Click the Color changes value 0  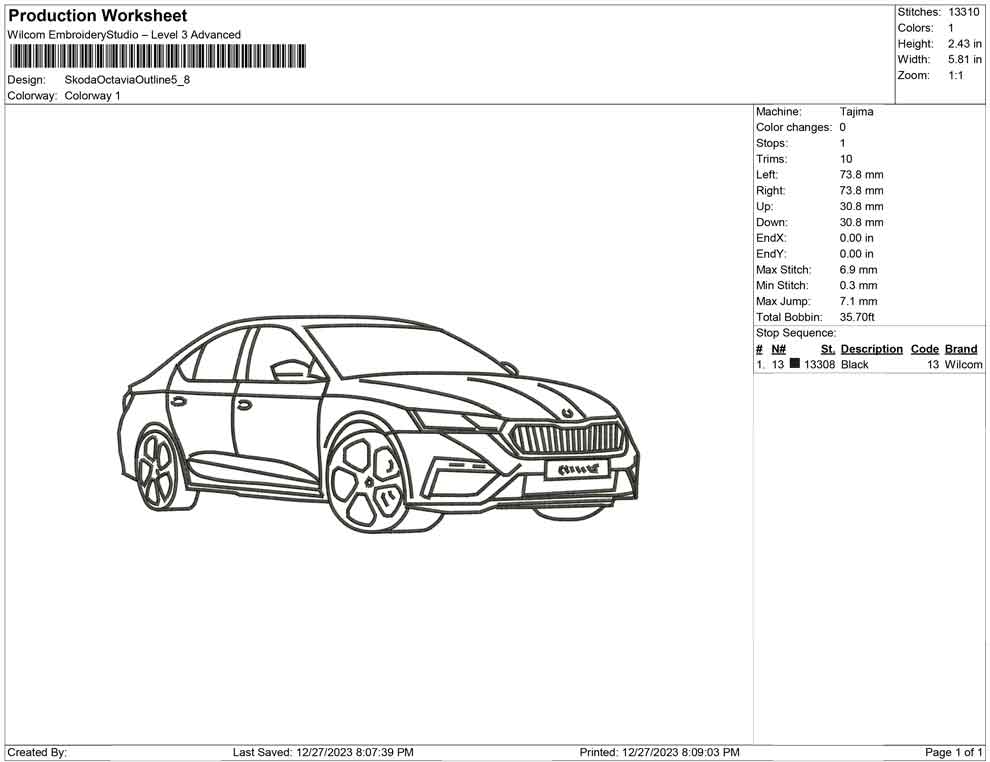842,127
